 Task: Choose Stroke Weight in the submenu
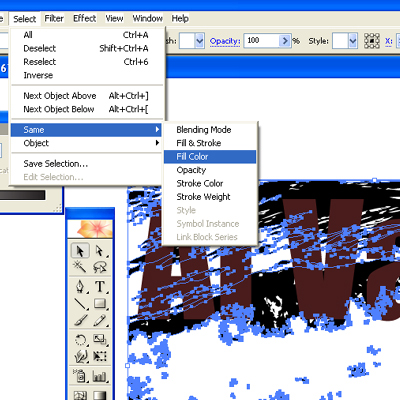coord(210,197)
